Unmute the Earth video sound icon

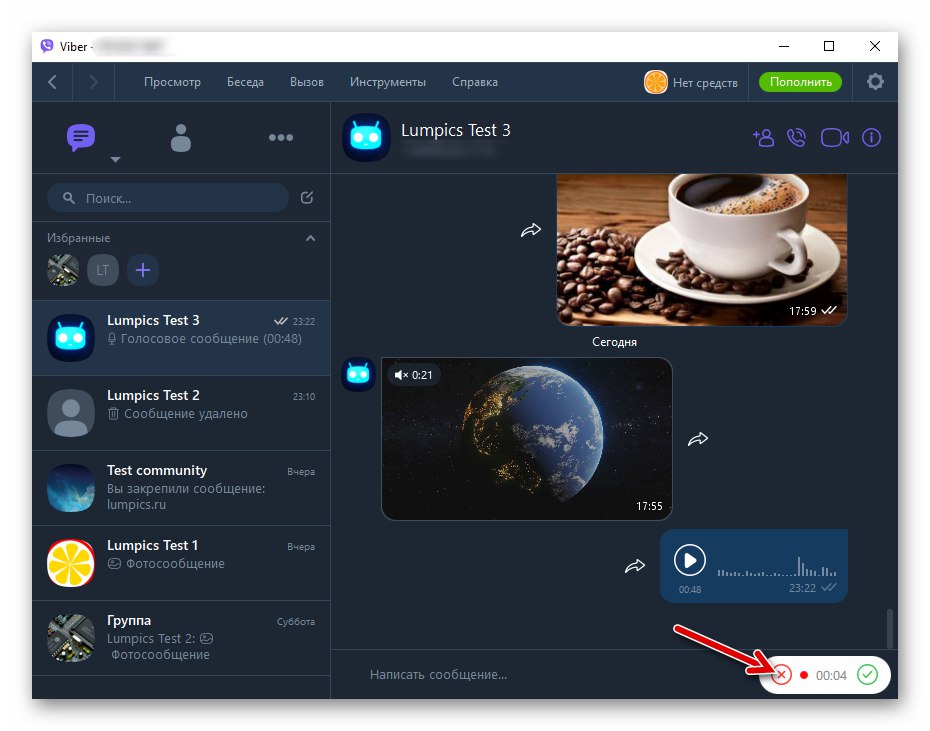pyautogui.click(x=401, y=375)
